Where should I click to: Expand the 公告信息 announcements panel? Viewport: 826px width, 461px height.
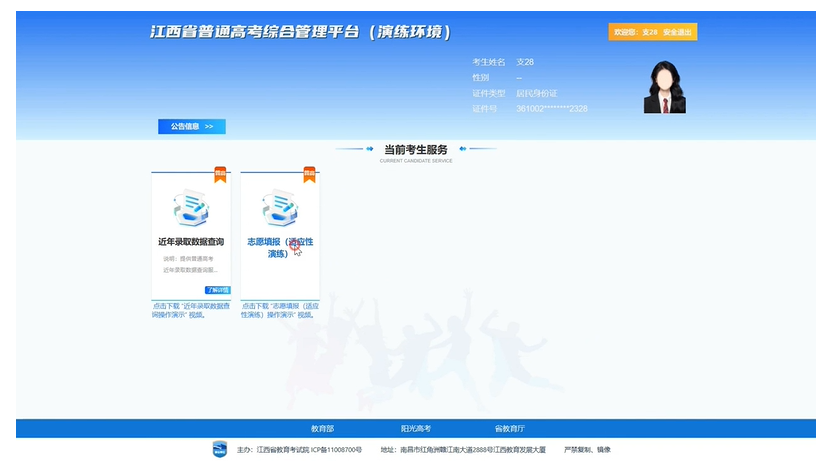click(x=191, y=127)
